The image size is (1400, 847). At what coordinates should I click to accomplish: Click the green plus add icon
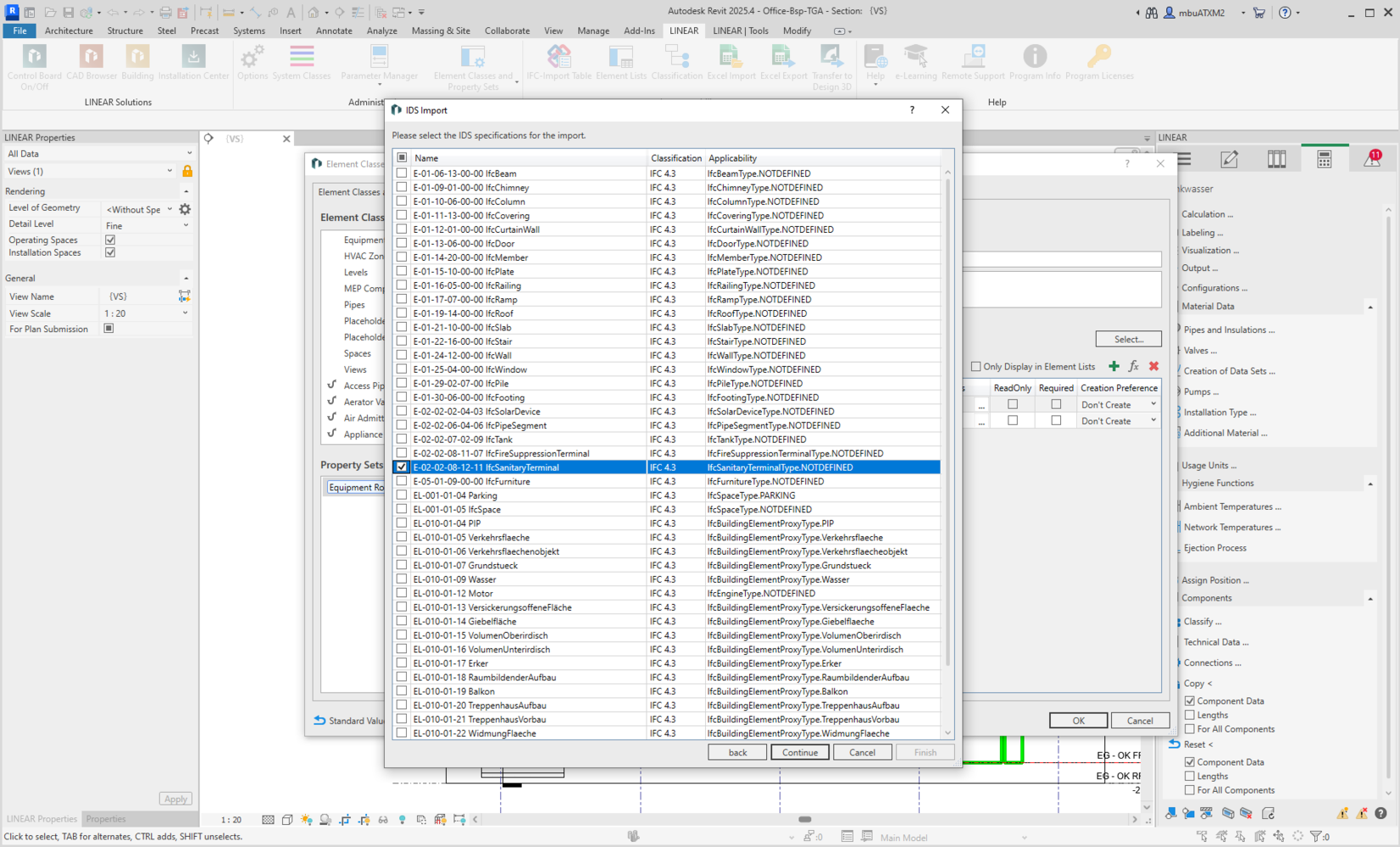pos(1114,367)
